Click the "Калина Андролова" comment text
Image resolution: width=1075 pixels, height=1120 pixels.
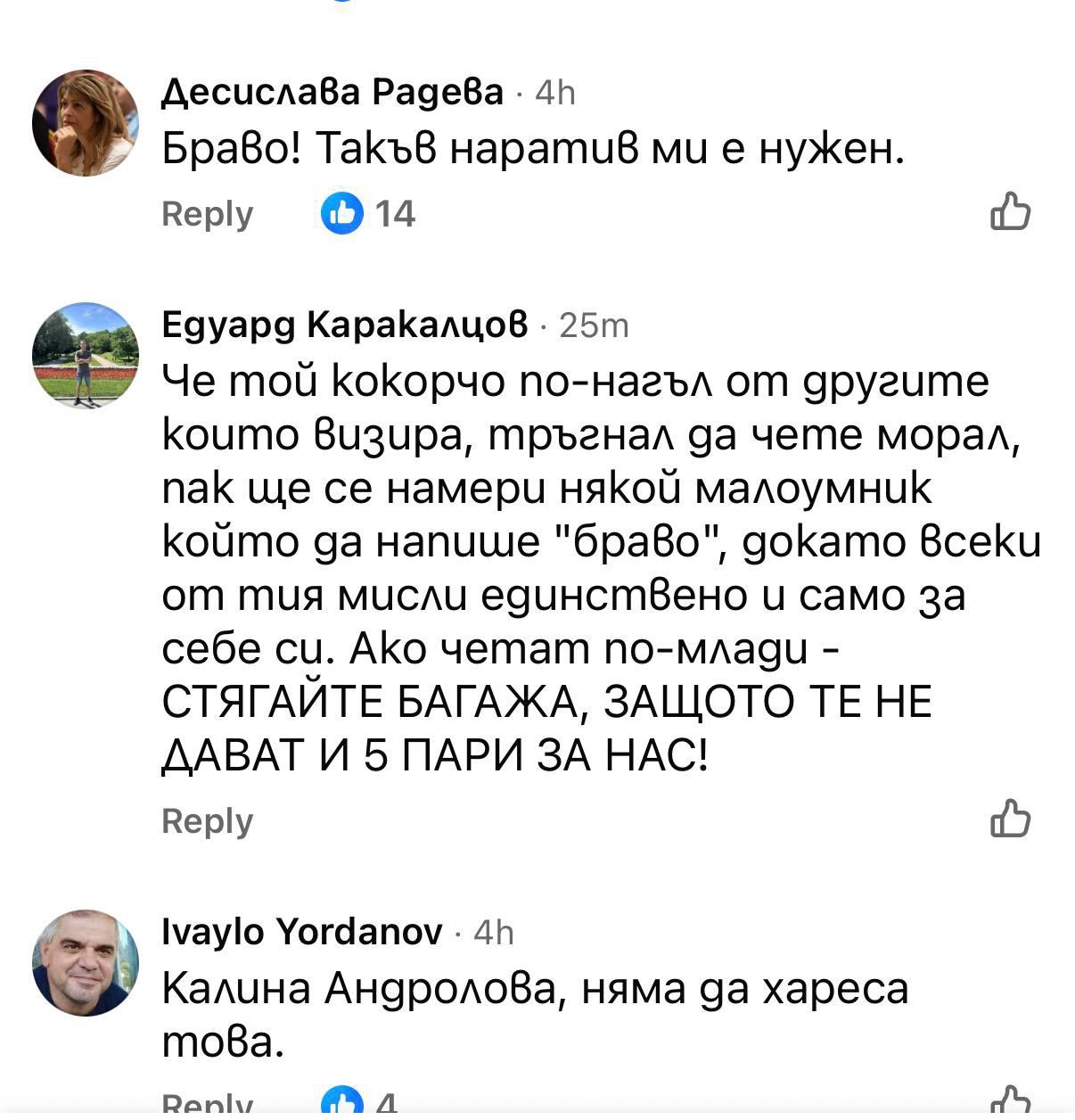pyautogui.click(x=535, y=990)
